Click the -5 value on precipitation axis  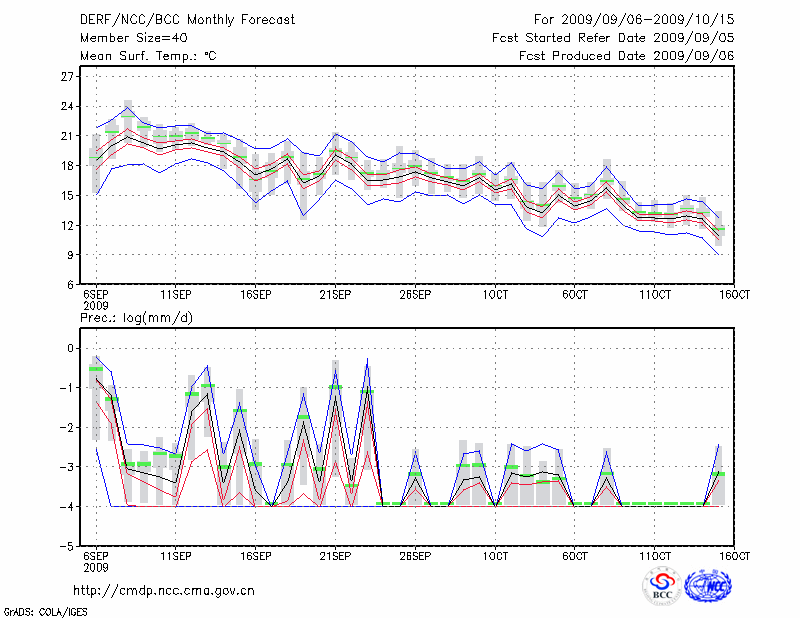(x=68, y=547)
